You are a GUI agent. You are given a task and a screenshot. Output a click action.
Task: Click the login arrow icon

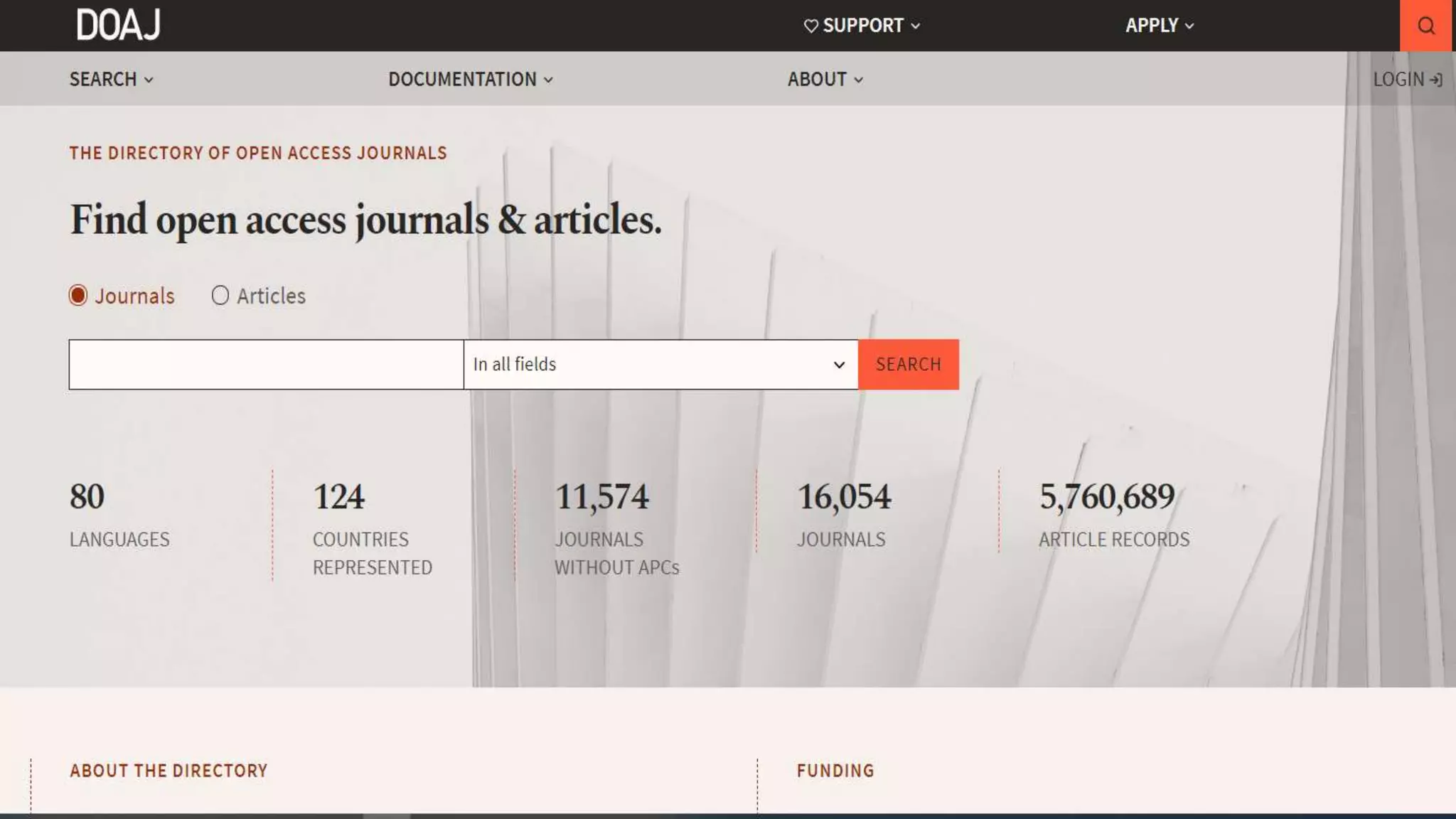pos(1436,80)
